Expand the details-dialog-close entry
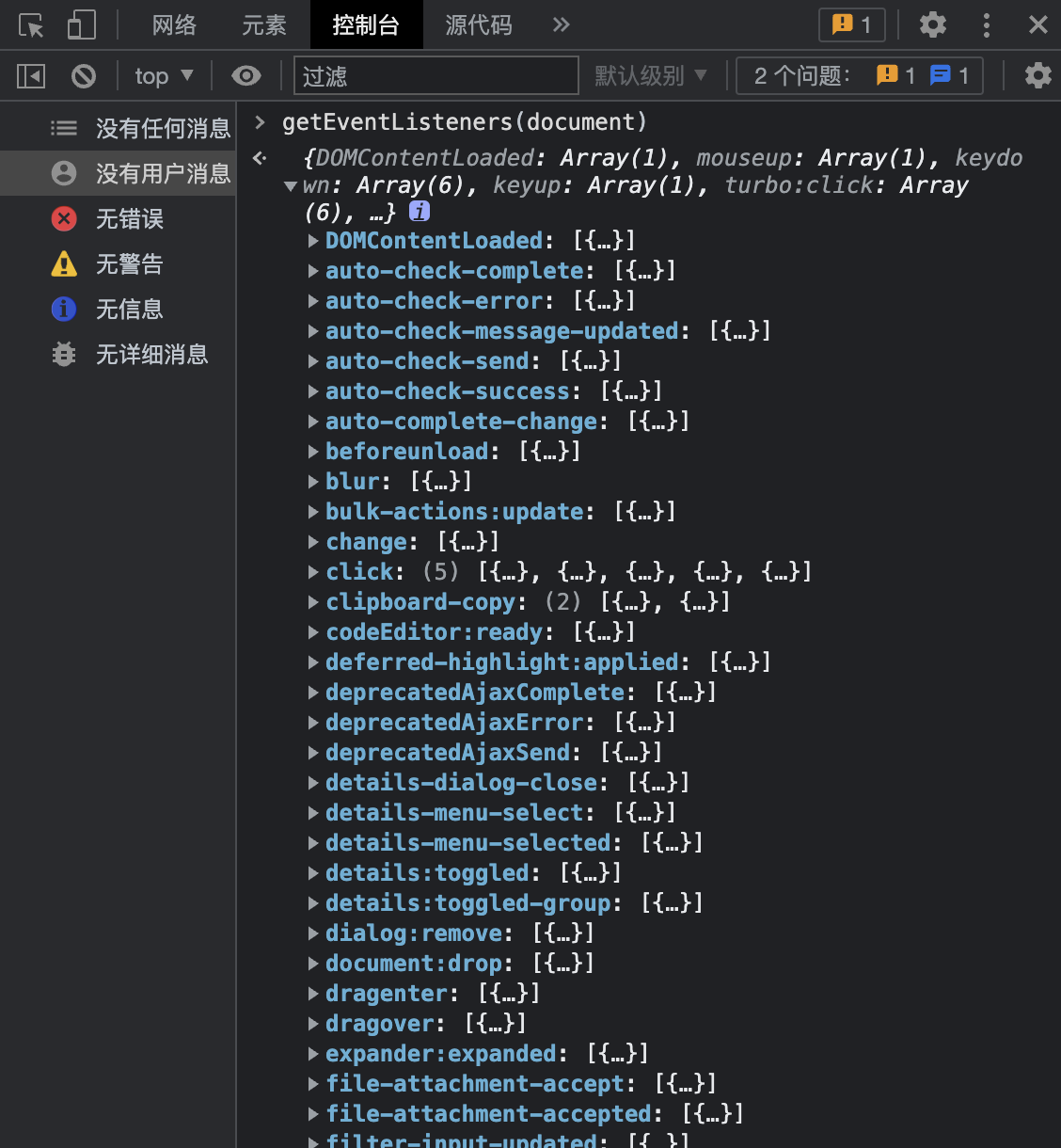Viewport: 1061px width, 1148px height. point(314,783)
